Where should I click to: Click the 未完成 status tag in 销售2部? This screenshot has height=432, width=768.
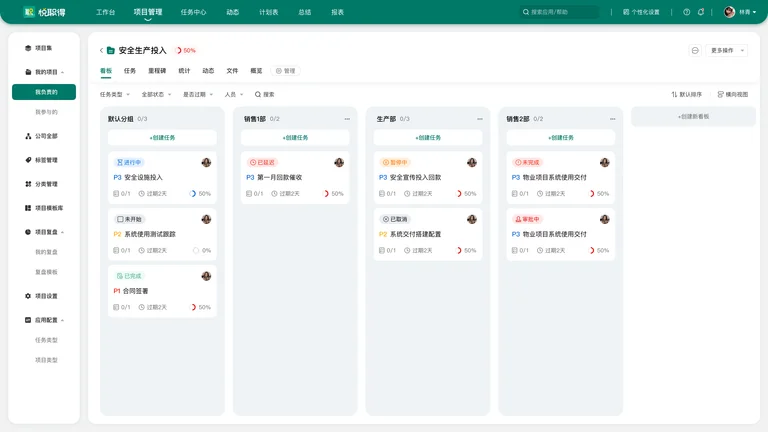click(x=528, y=163)
